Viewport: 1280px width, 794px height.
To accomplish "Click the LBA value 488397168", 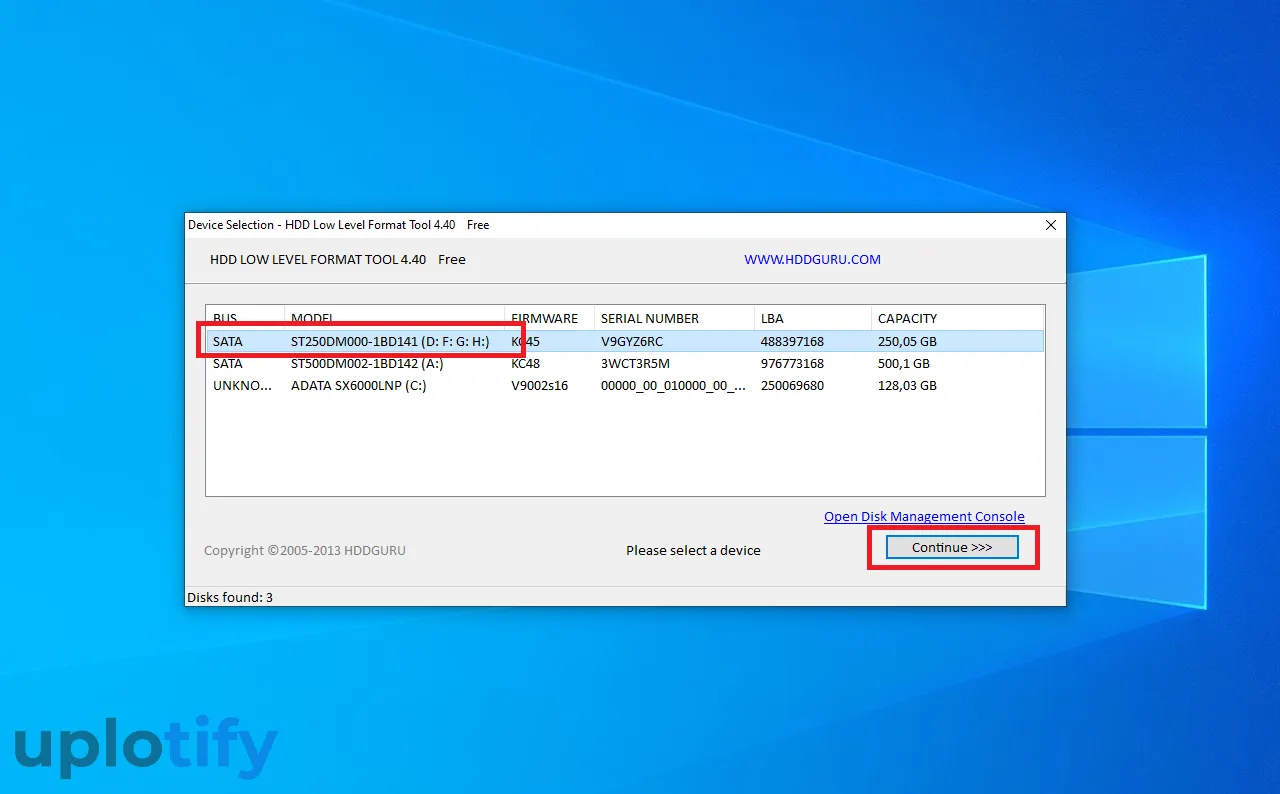I will click(x=792, y=341).
